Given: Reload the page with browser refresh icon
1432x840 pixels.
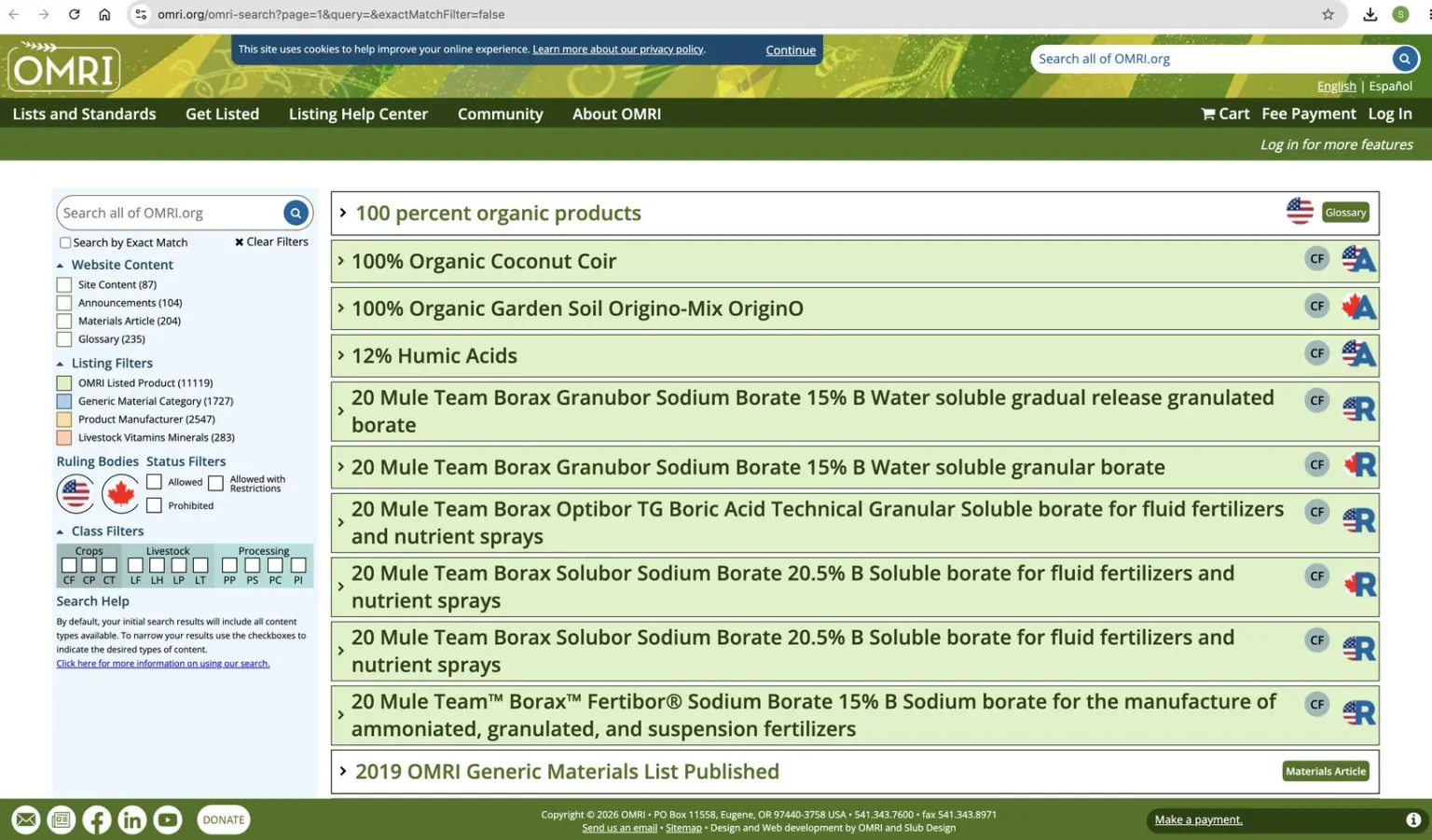Looking at the screenshot, I should coord(74,14).
